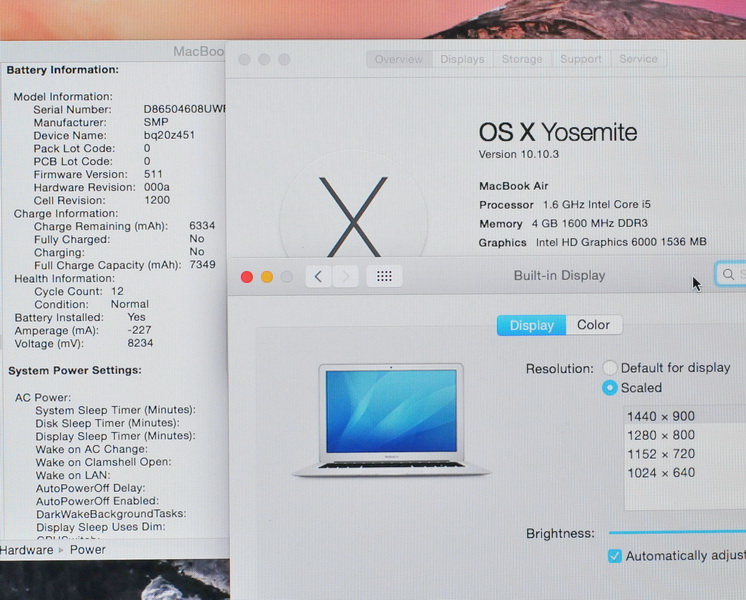
Task: Click the Condition: Normal entry
Action: tap(91, 304)
